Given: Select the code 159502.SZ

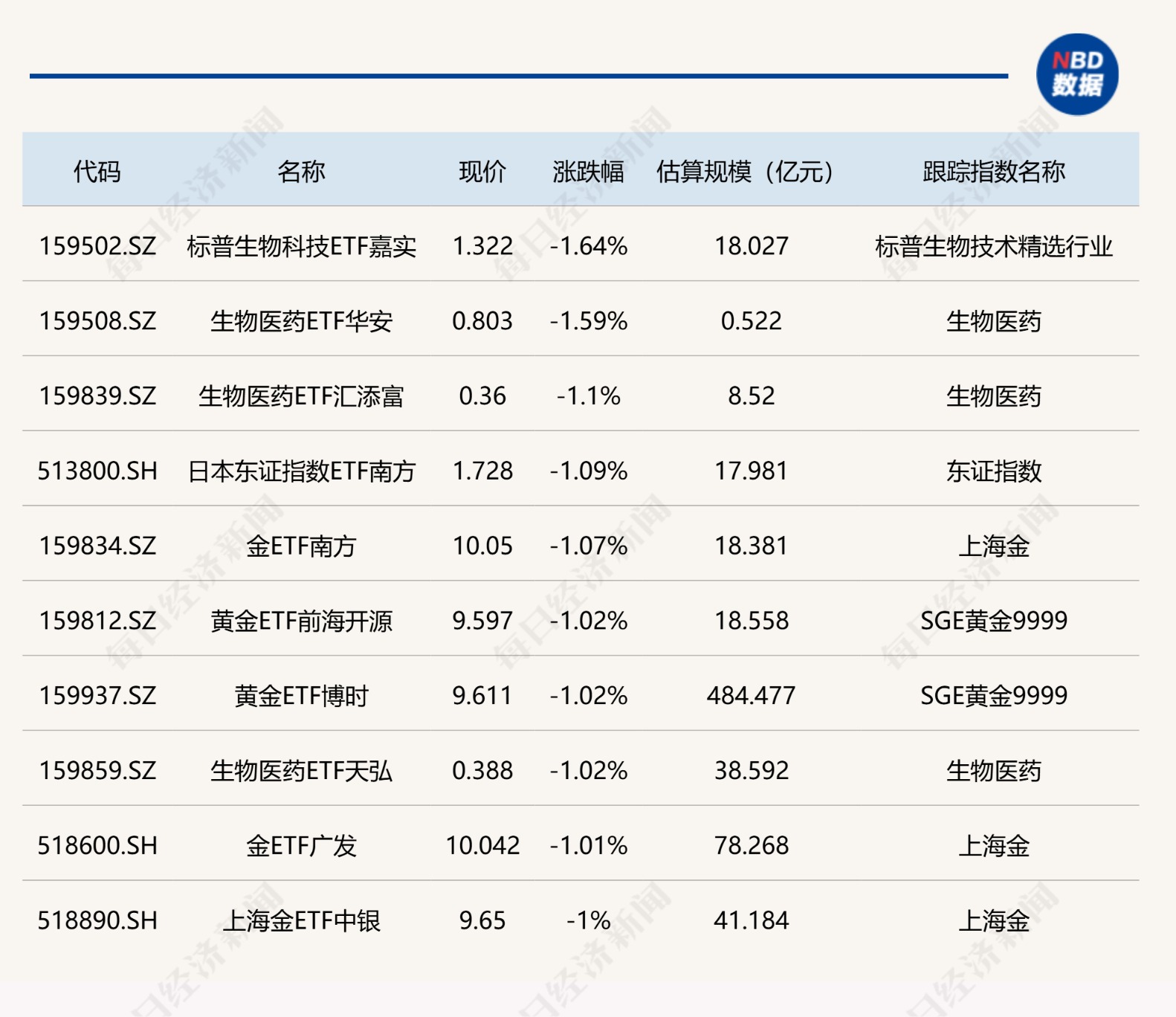Looking at the screenshot, I should tap(97, 246).
